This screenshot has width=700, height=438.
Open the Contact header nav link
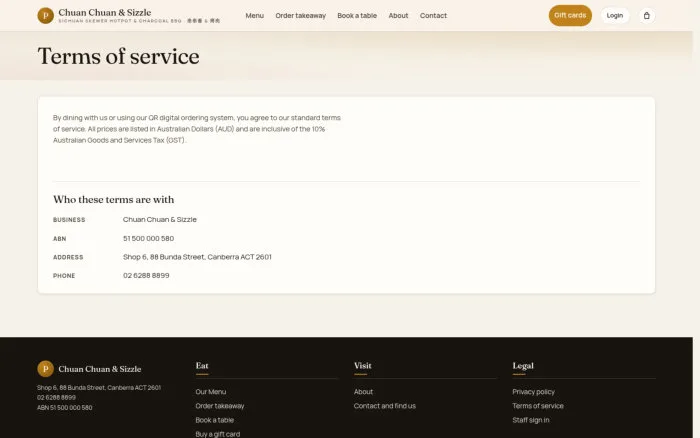(x=433, y=16)
